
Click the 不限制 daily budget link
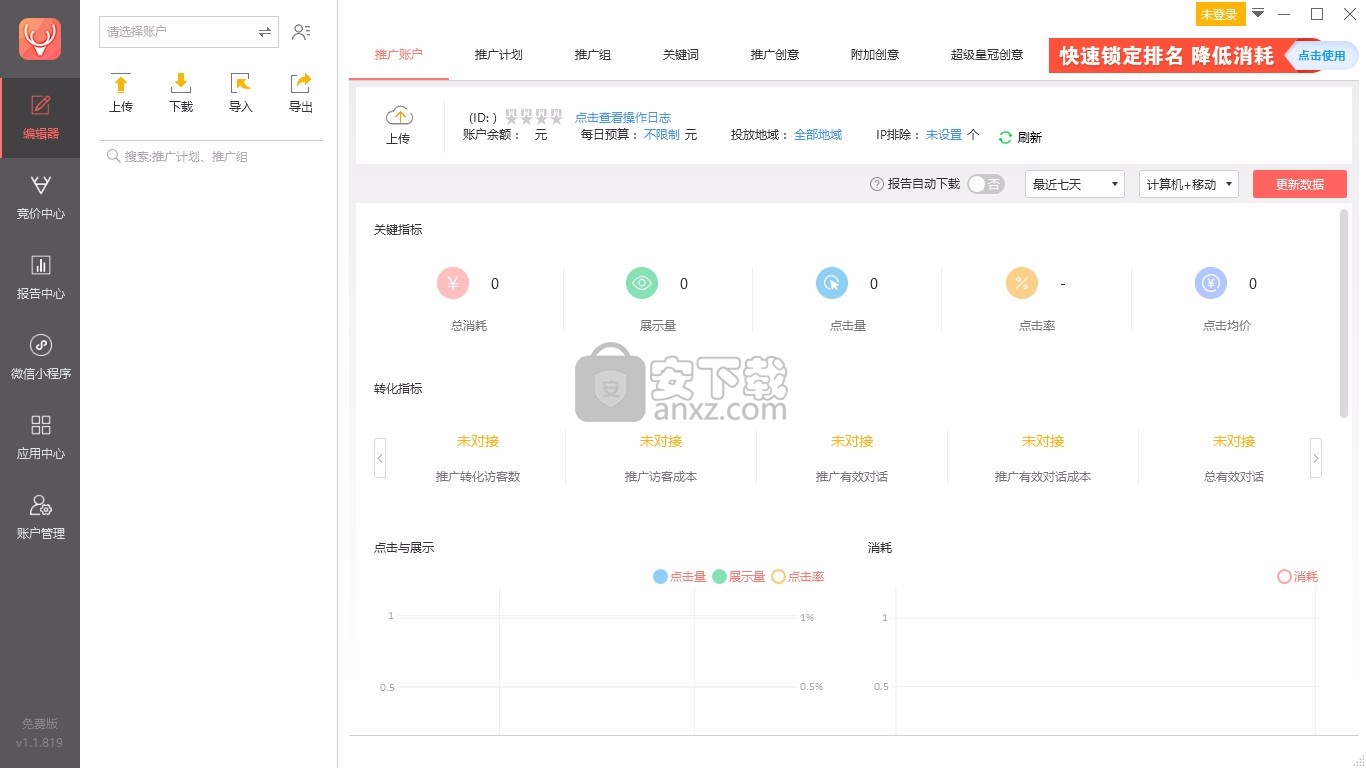662,135
